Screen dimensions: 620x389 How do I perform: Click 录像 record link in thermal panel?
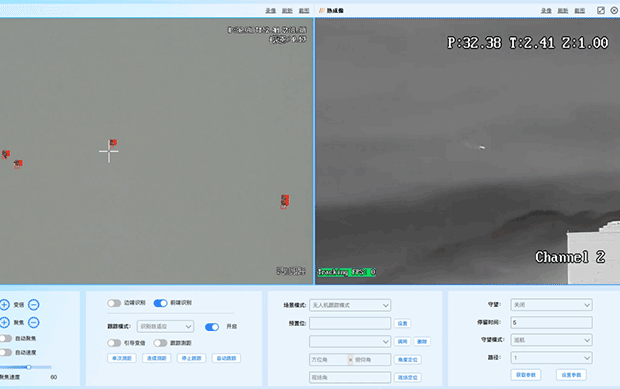point(546,11)
